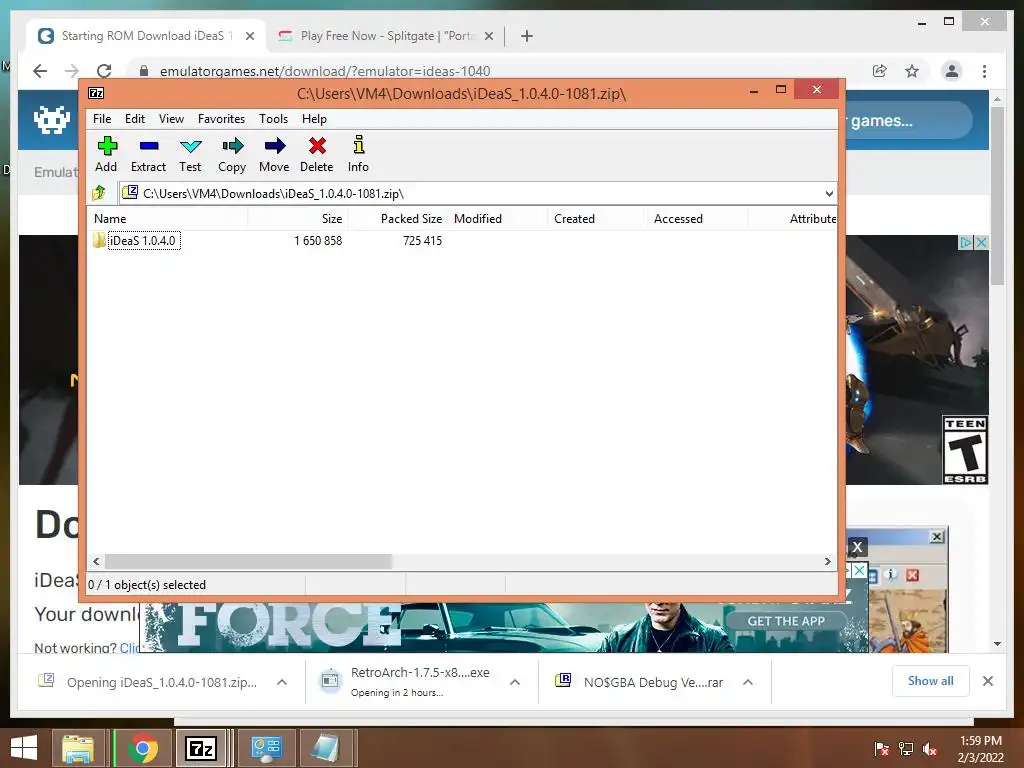Screen dimensions: 1024x768
Task: Click the network tray icon
Action: point(906,749)
